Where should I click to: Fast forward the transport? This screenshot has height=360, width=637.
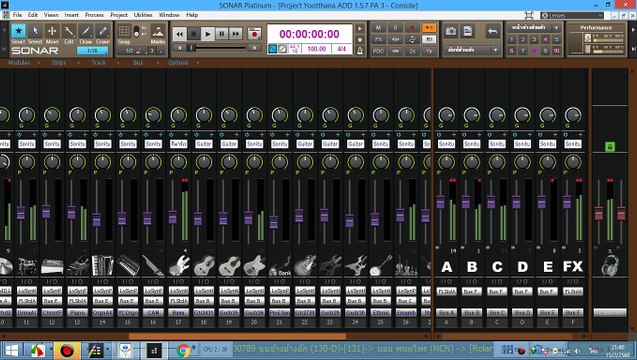click(x=236, y=34)
